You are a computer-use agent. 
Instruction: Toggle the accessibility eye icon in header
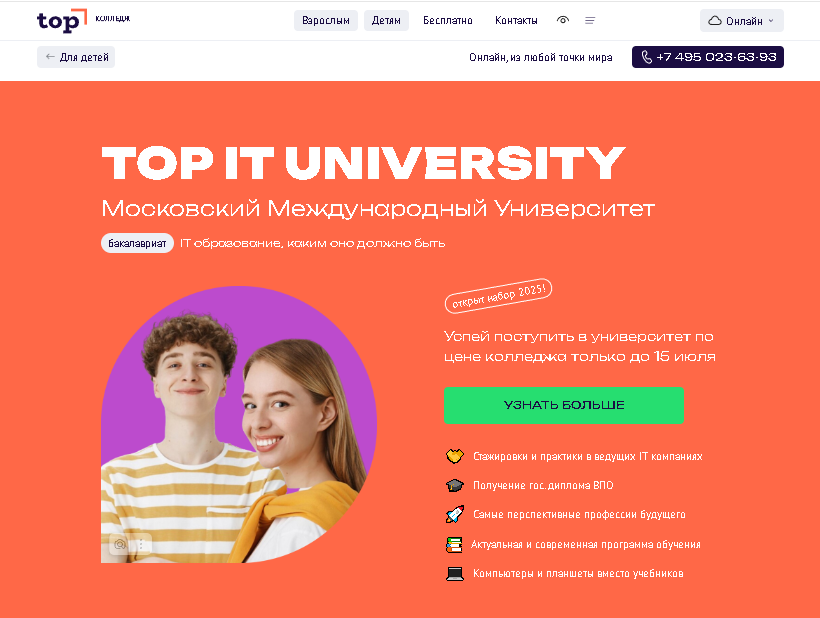pos(563,20)
